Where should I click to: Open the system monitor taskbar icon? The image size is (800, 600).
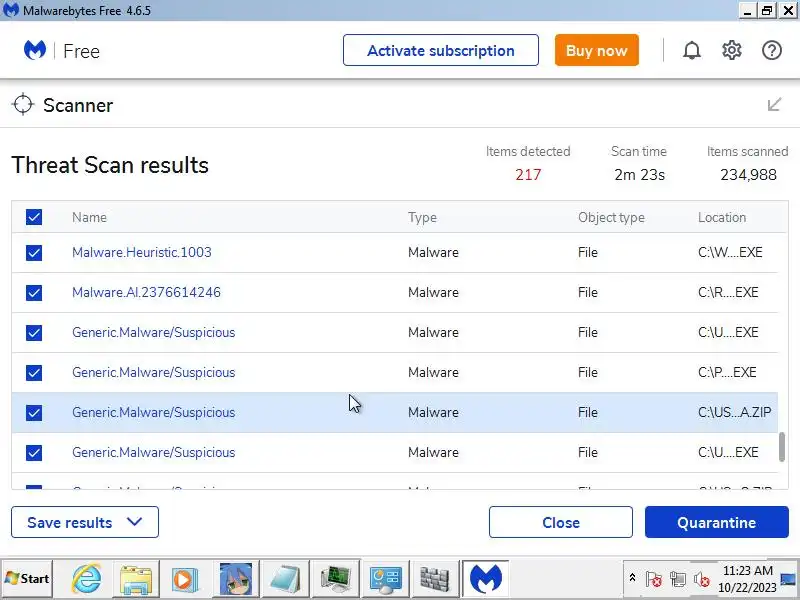click(335, 579)
